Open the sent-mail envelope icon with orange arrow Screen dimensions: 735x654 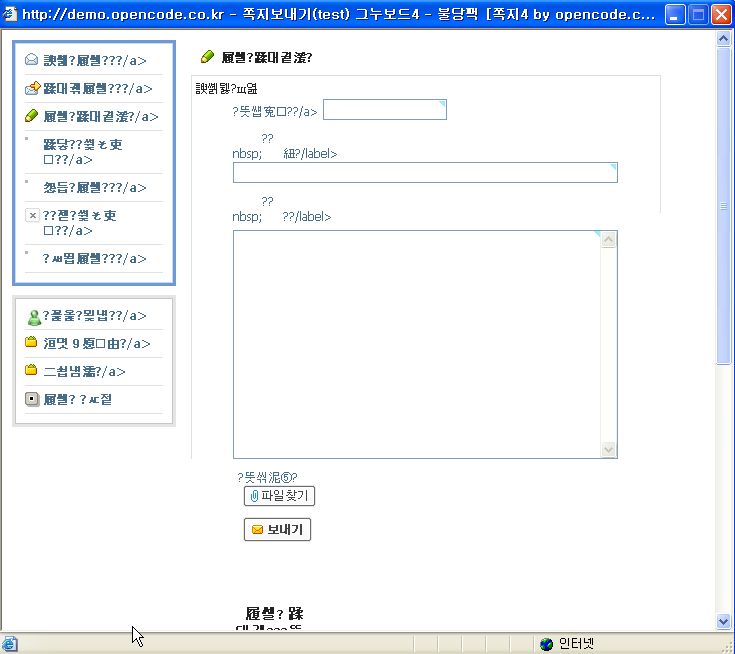[x=32, y=88]
